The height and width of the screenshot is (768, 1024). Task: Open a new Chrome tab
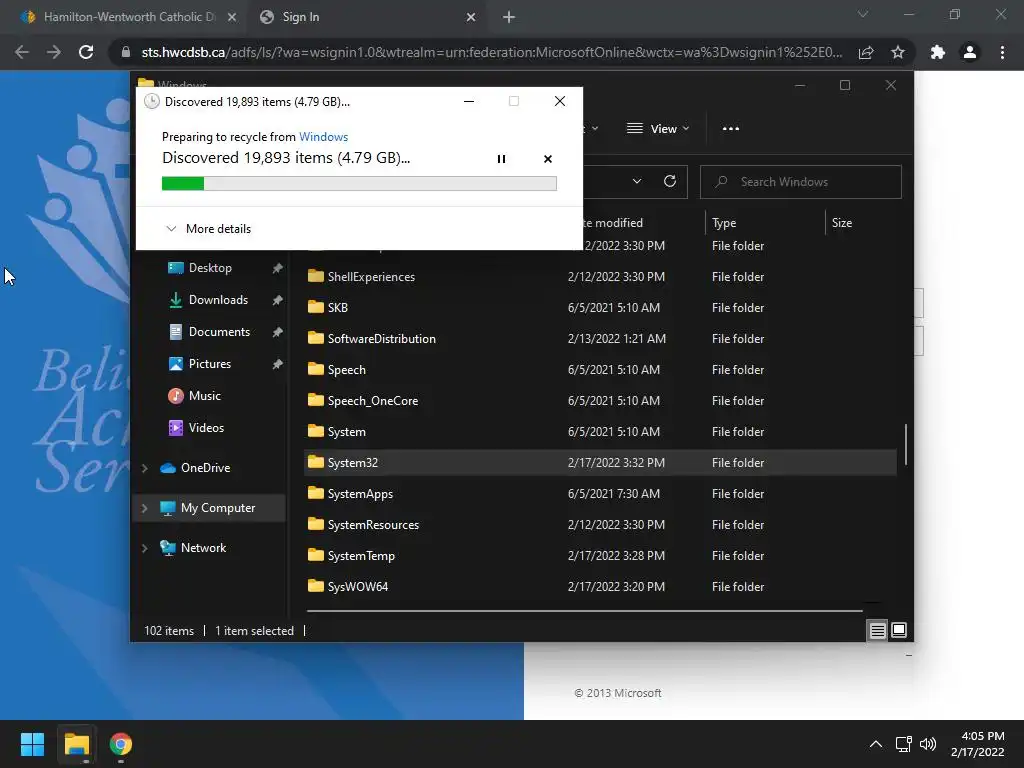pyautogui.click(x=509, y=17)
